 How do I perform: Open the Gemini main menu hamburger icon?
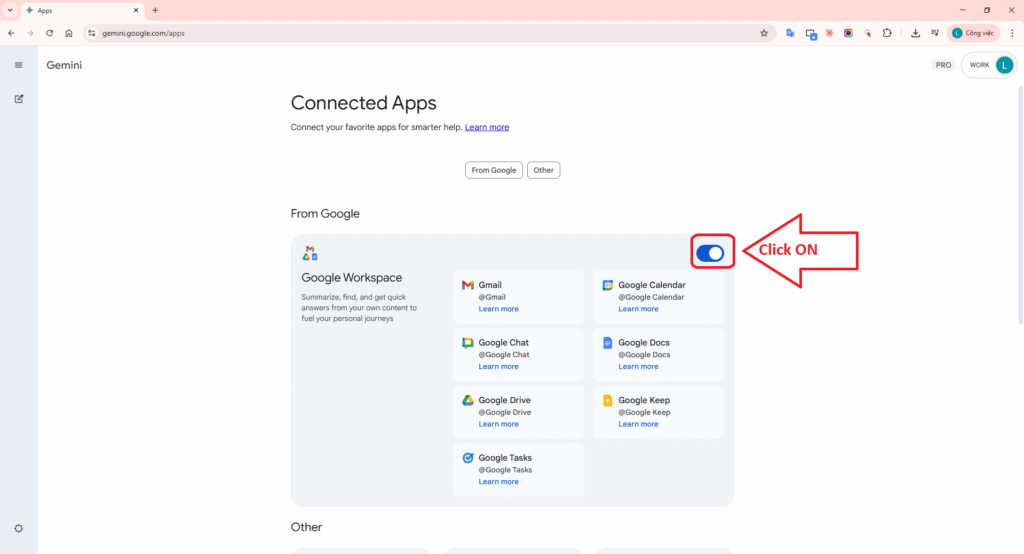pyautogui.click(x=18, y=65)
